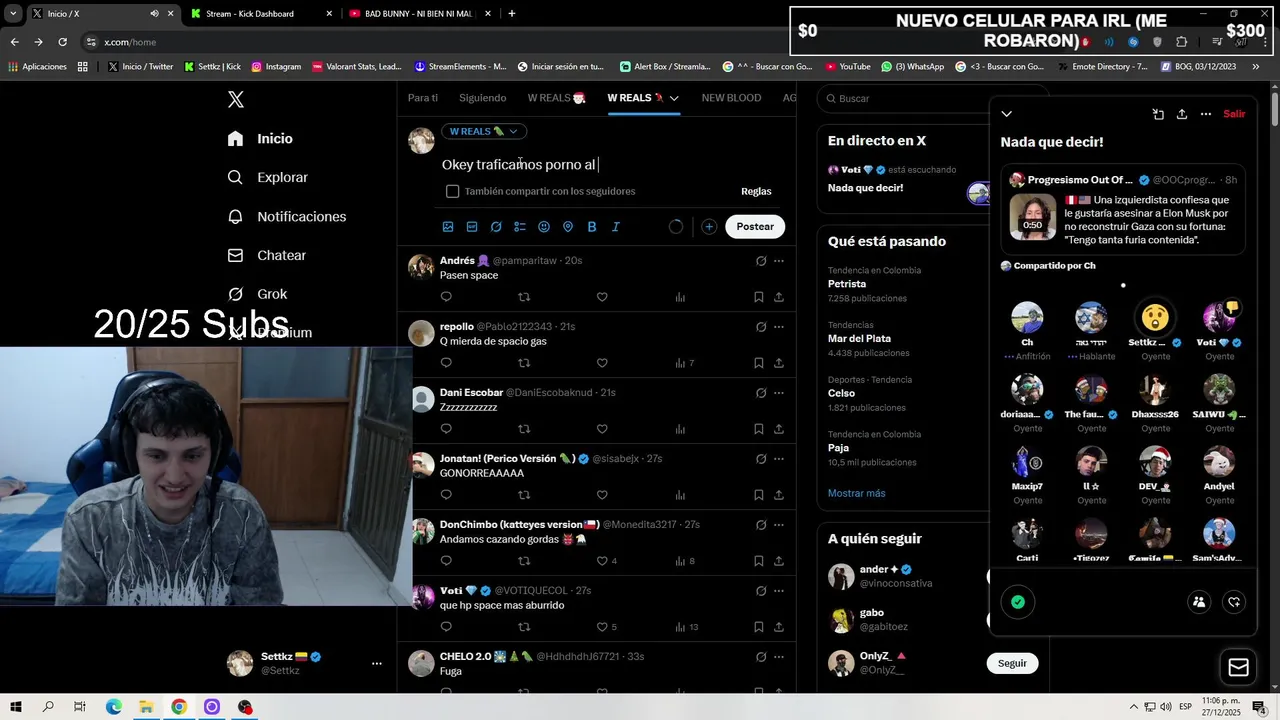
Task: Click Mostrar más under trends
Action: click(856, 493)
